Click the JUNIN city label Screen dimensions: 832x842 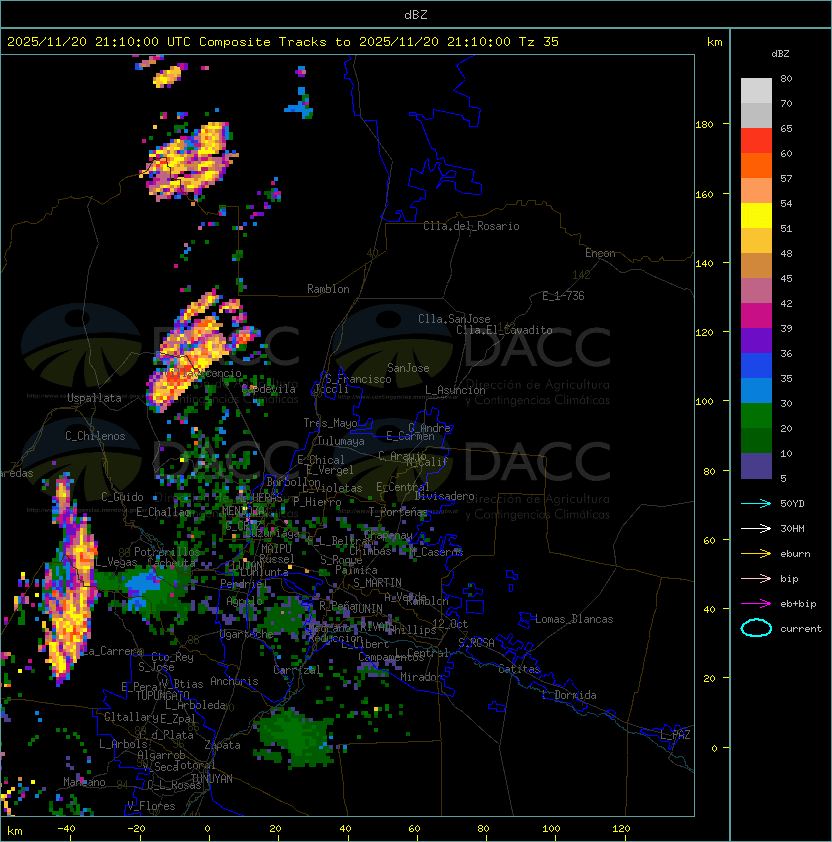[367, 608]
